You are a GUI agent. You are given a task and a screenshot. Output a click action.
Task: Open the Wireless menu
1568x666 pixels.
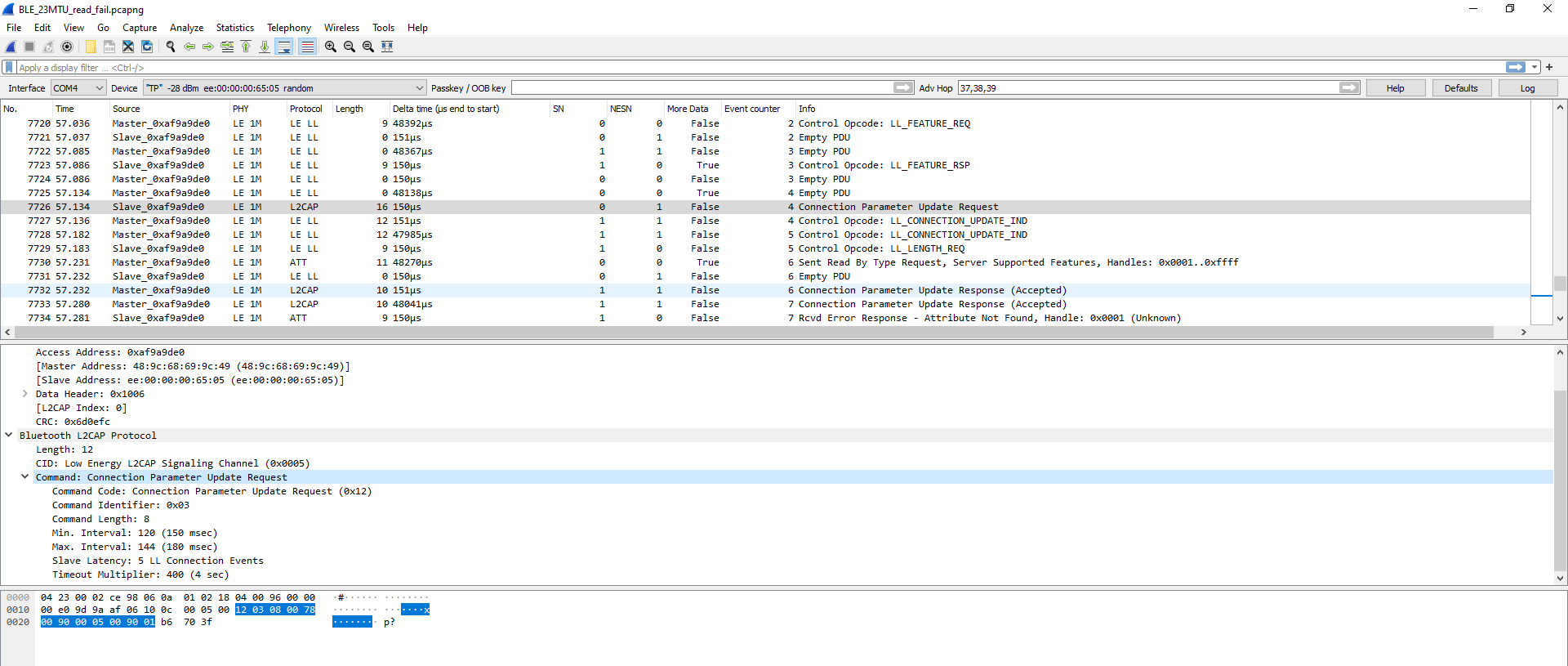click(341, 28)
